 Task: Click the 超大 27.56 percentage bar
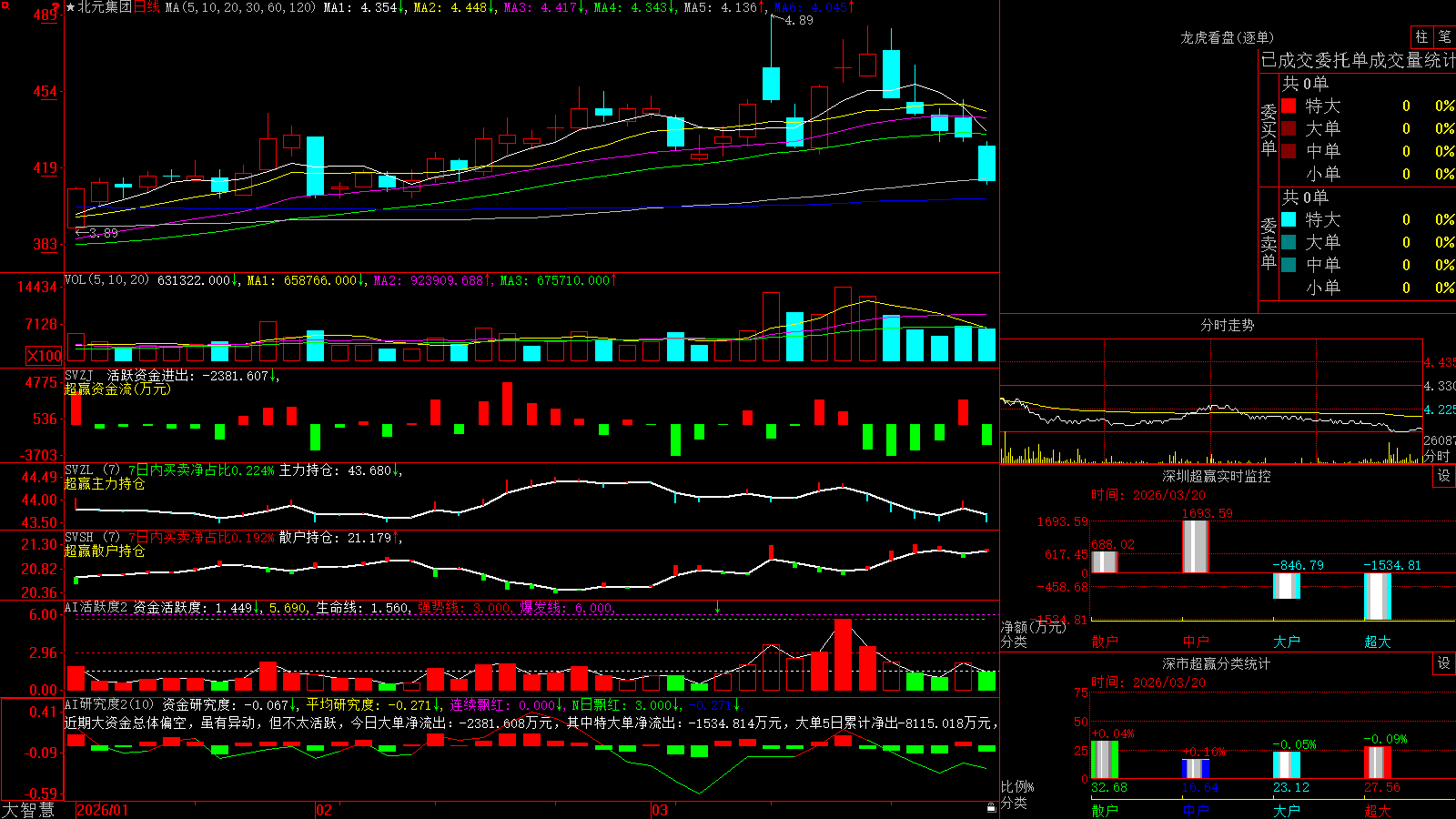click(1378, 763)
